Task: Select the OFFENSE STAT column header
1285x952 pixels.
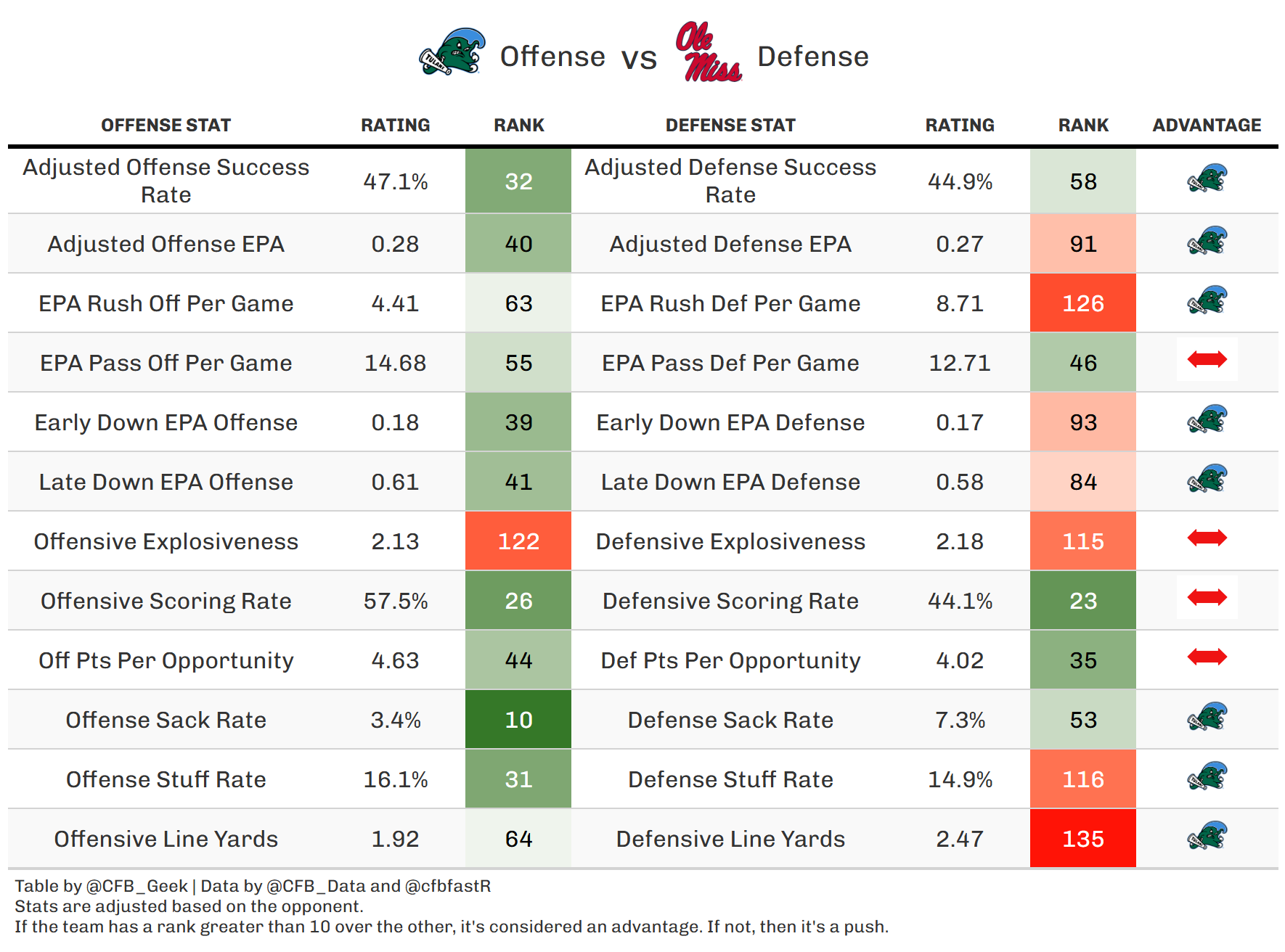Action: [166, 126]
